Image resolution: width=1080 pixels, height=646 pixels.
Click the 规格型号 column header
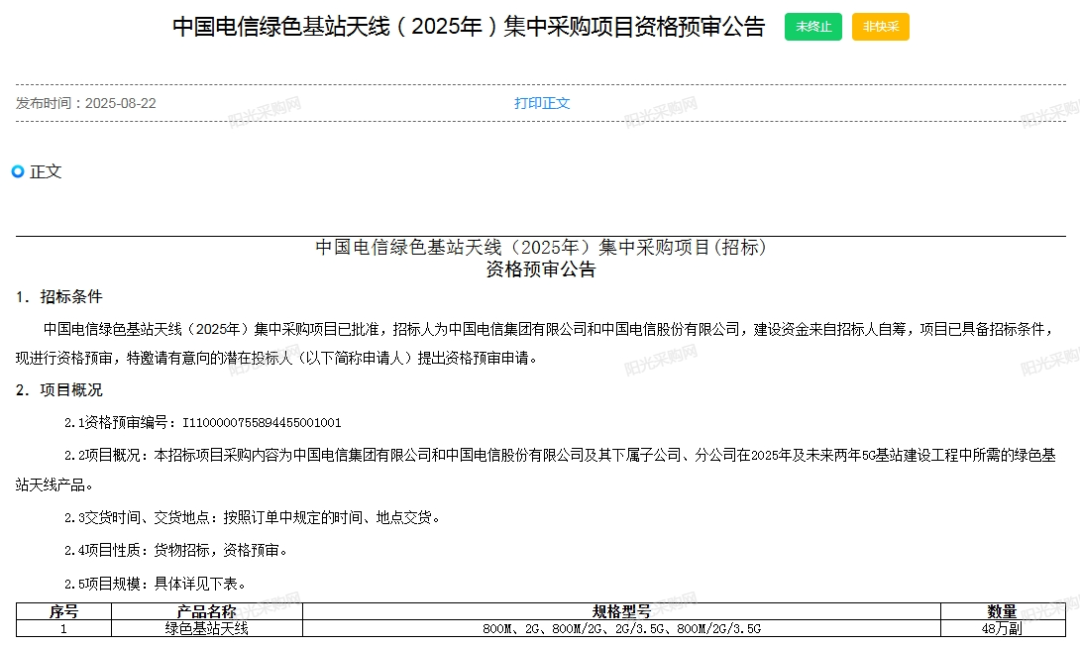click(x=620, y=610)
